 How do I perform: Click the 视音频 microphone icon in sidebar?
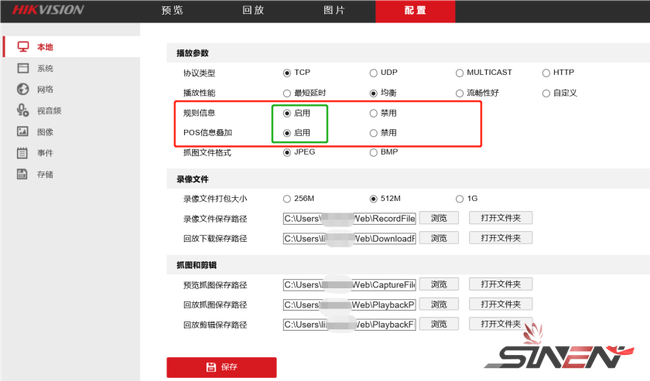coord(23,110)
